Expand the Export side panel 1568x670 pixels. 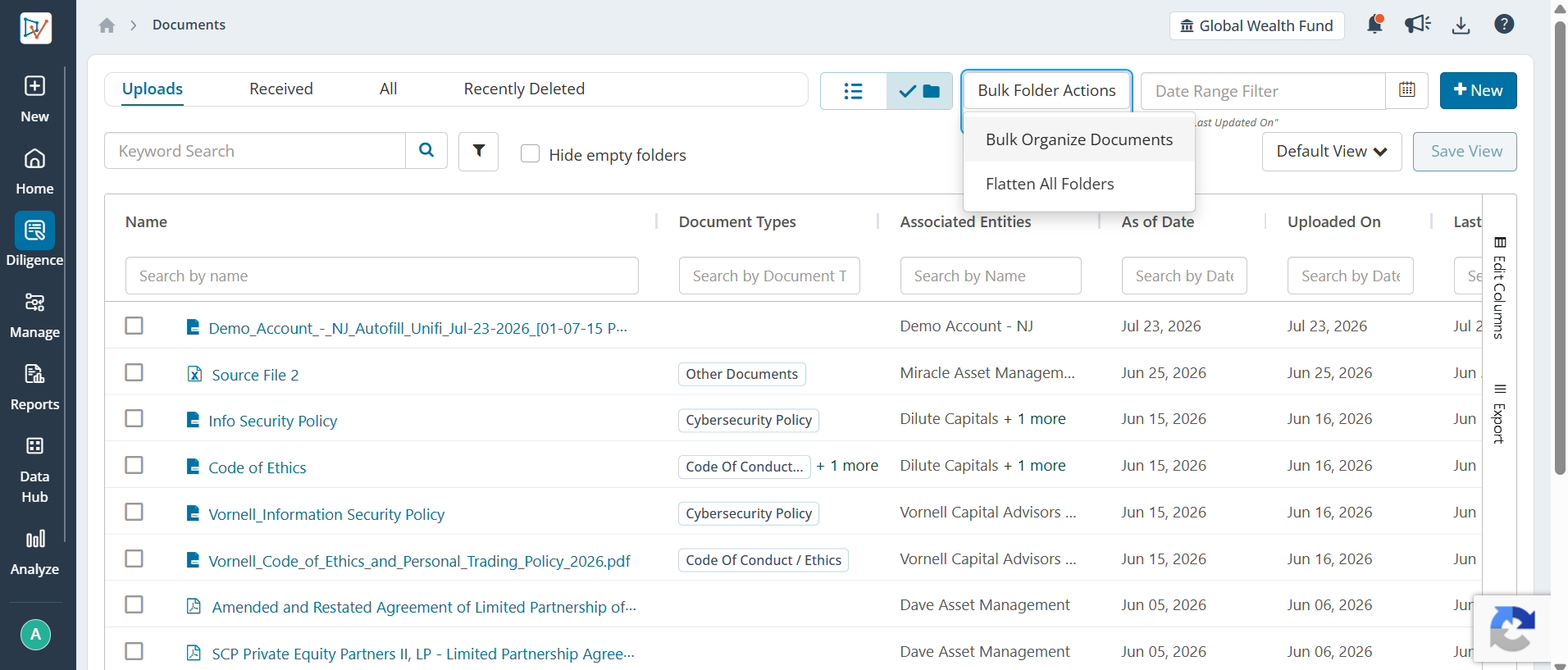click(x=1499, y=413)
